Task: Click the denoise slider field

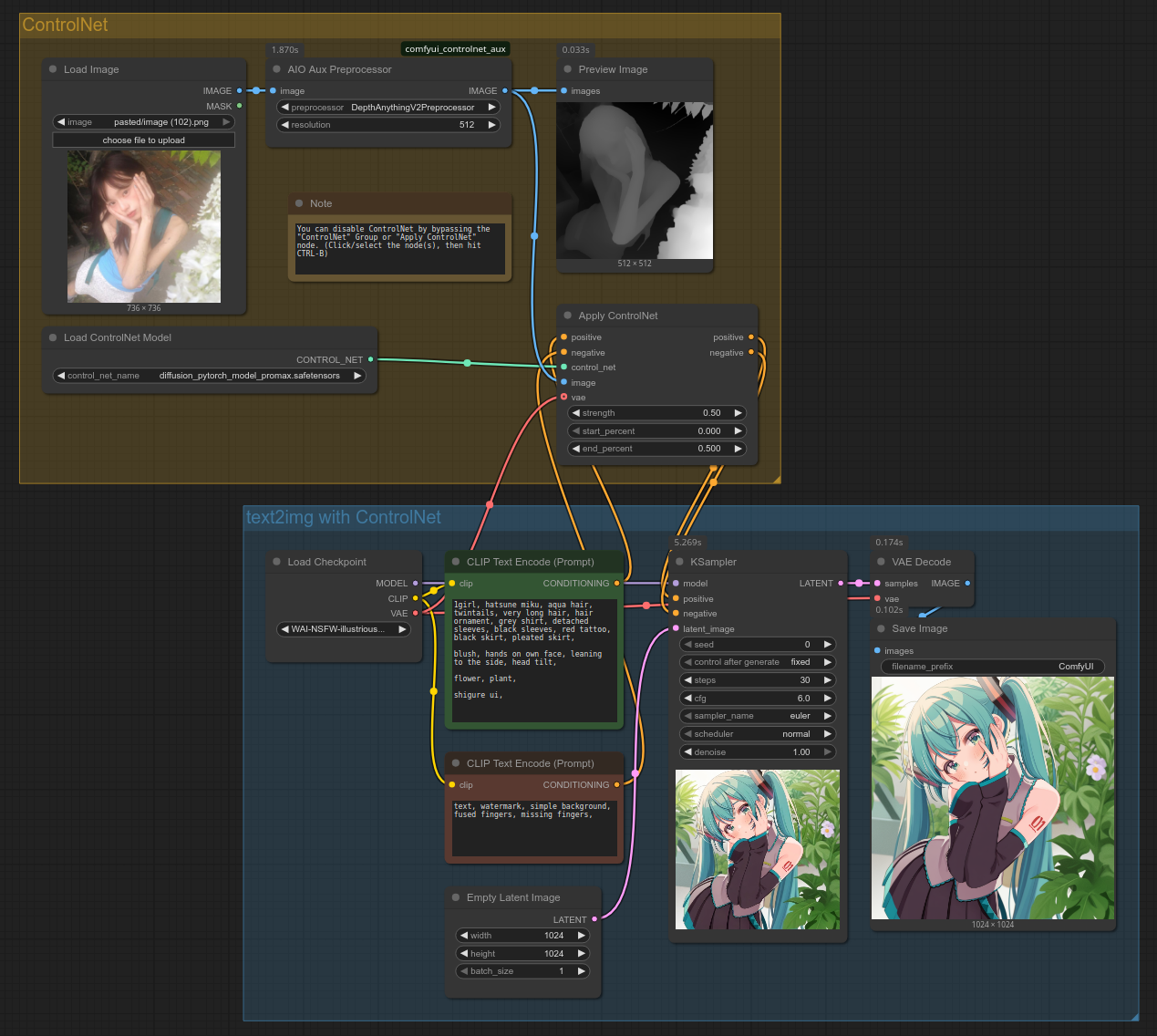Action: click(x=757, y=752)
